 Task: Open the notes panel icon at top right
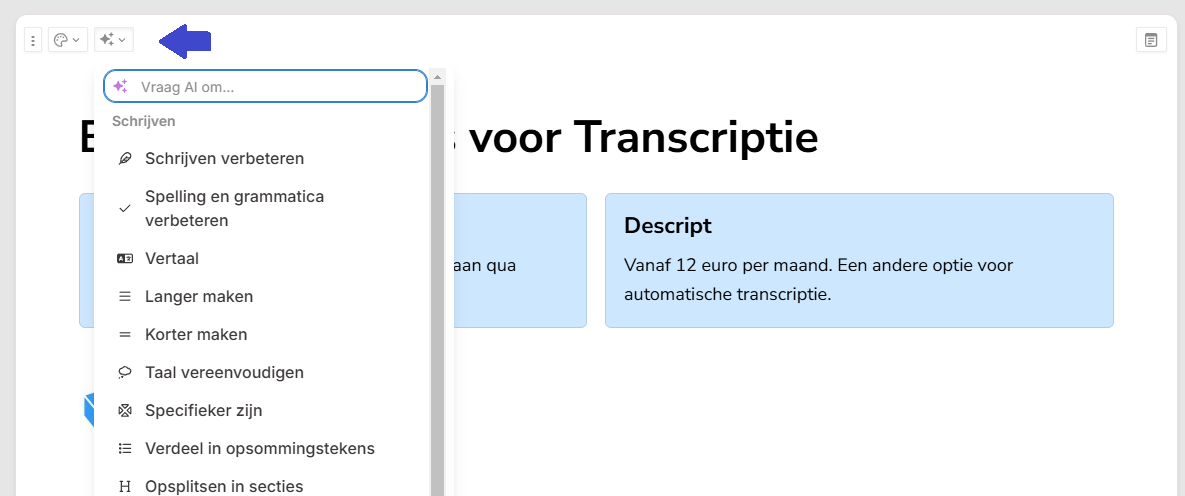click(x=1151, y=40)
